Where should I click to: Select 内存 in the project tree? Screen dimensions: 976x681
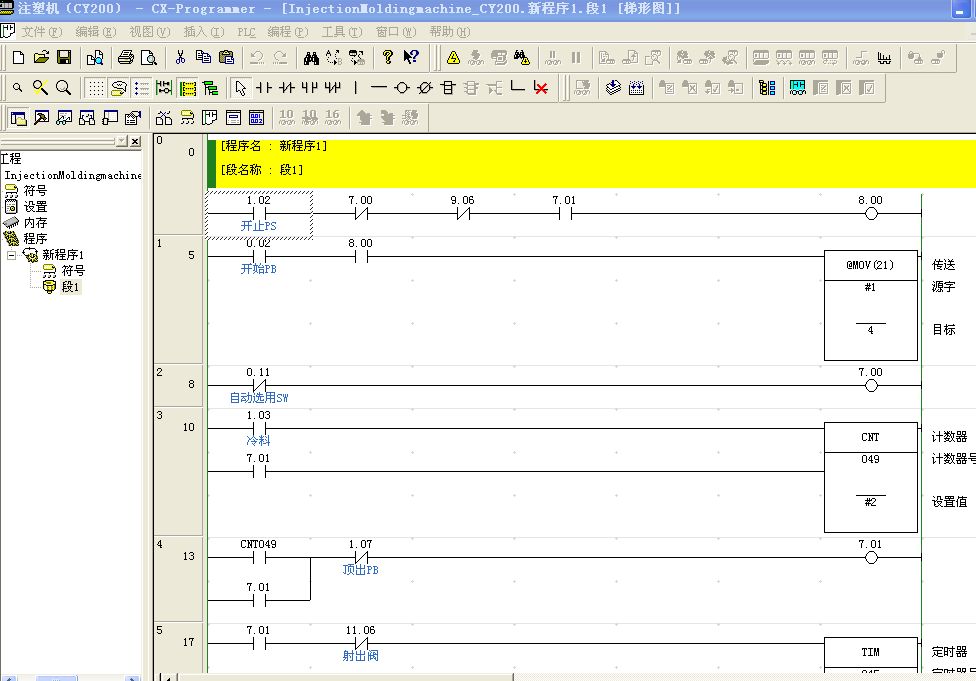point(35,223)
